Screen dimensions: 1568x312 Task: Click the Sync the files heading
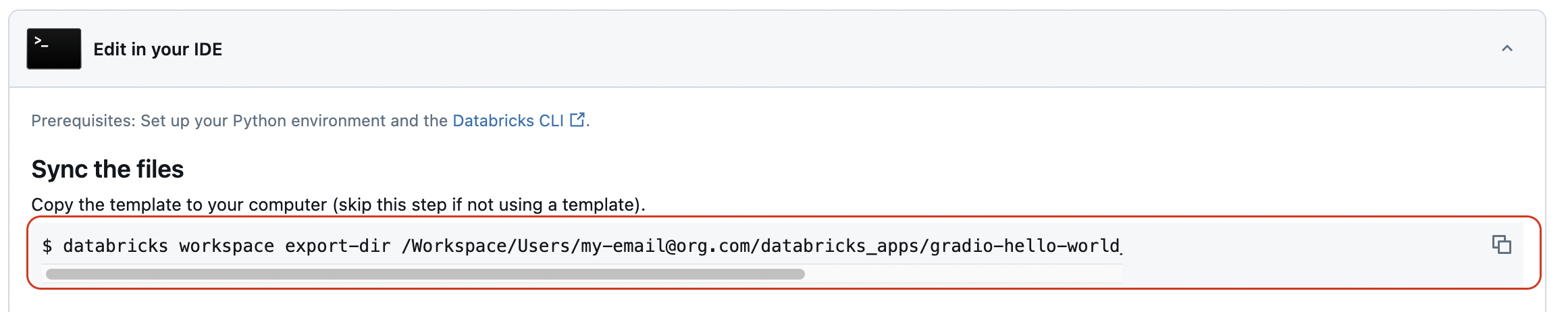click(x=107, y=170)
